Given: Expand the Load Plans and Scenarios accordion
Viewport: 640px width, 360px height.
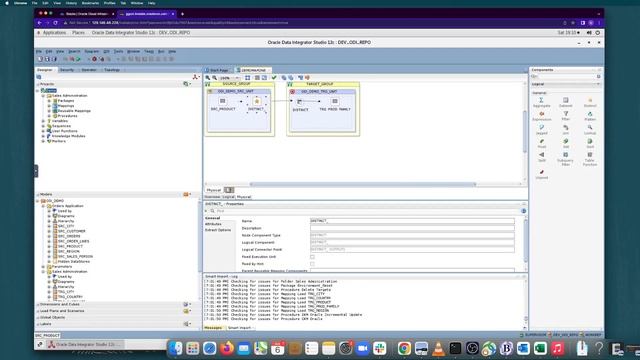Looking at the screenshot, I should (62, 311).
